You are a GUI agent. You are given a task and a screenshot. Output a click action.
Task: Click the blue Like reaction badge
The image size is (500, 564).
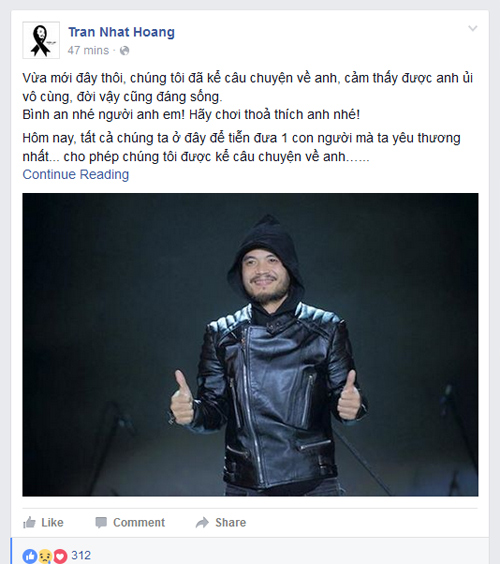(x=29, y=556)
